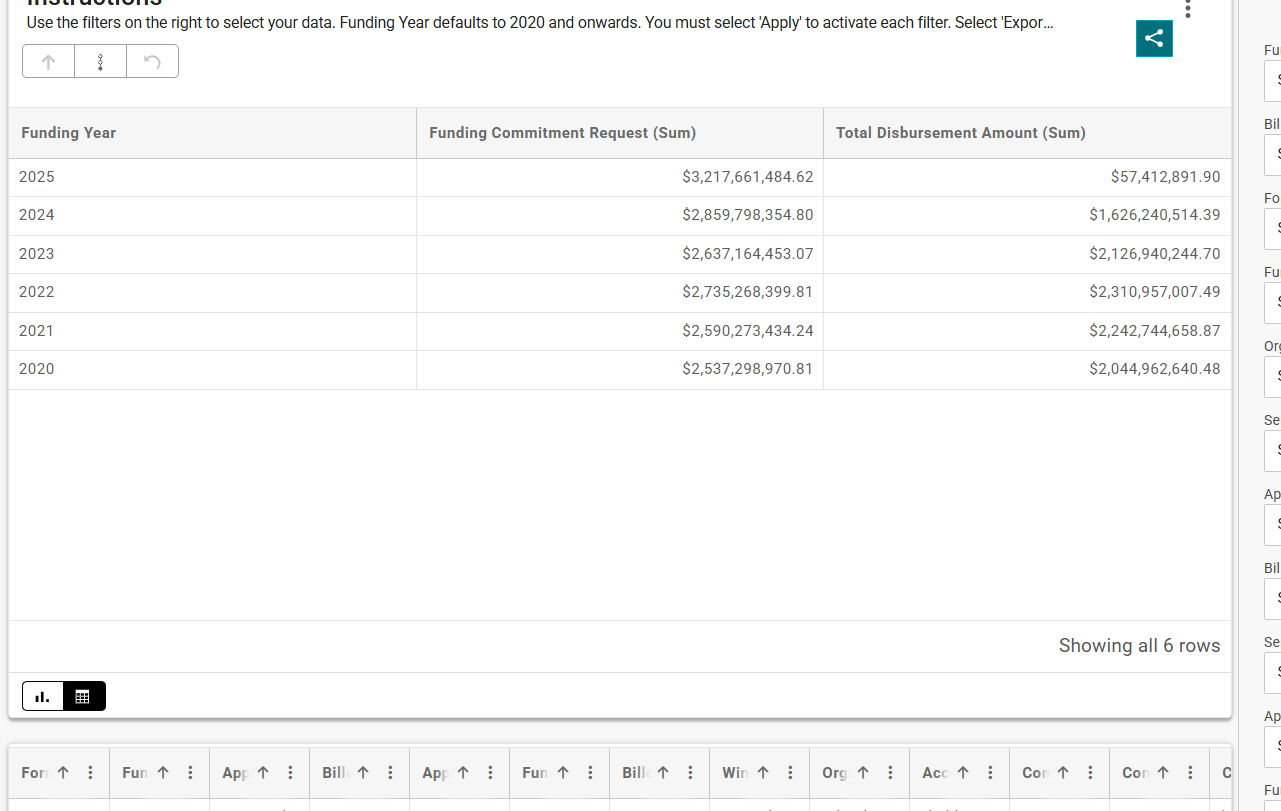
Task: Click the drill up arrow button
Action: (48, 62)
